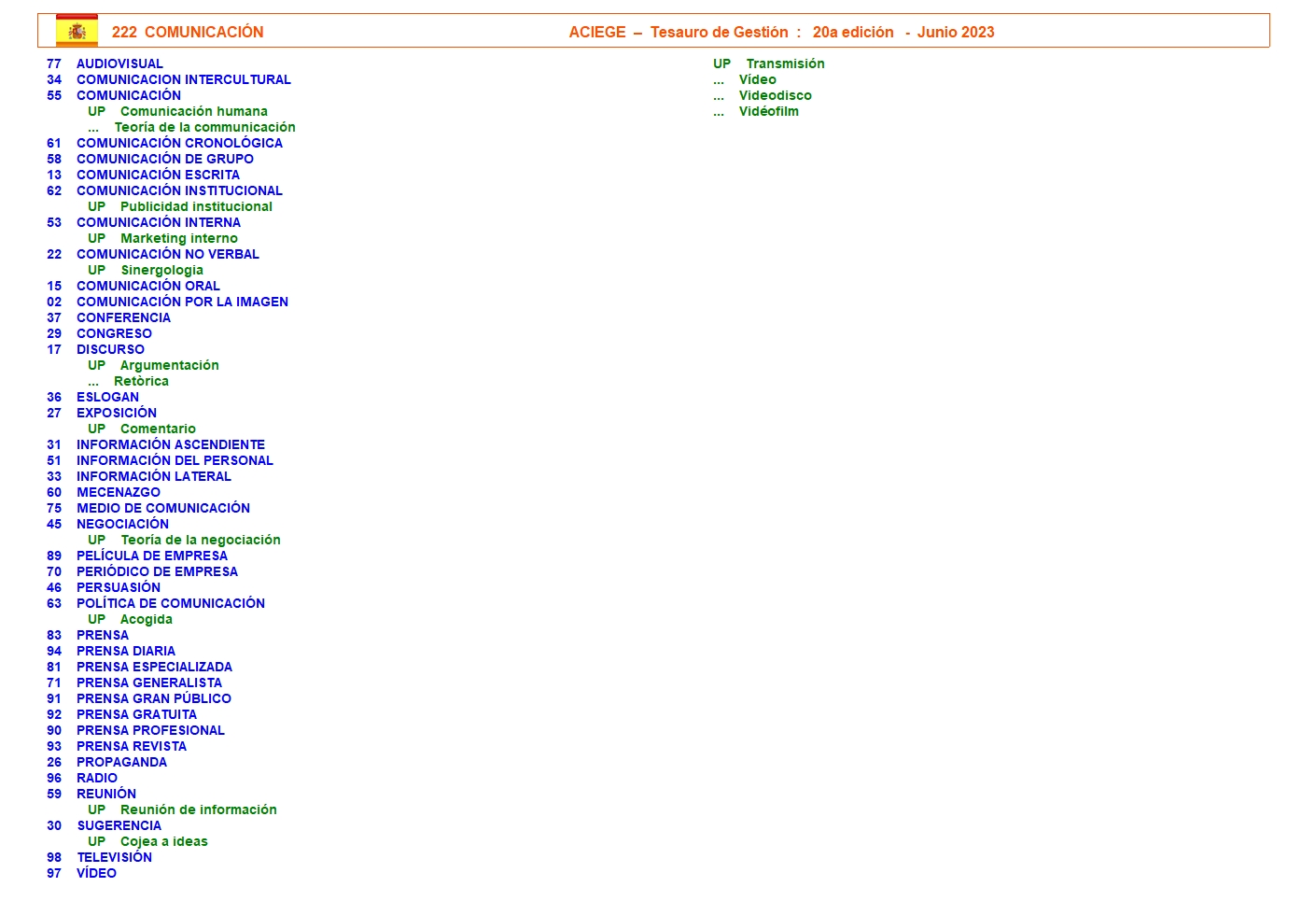1316x915 pixels.
Task: Click the Spanish flag icon
Action: (x=77, y=31)
